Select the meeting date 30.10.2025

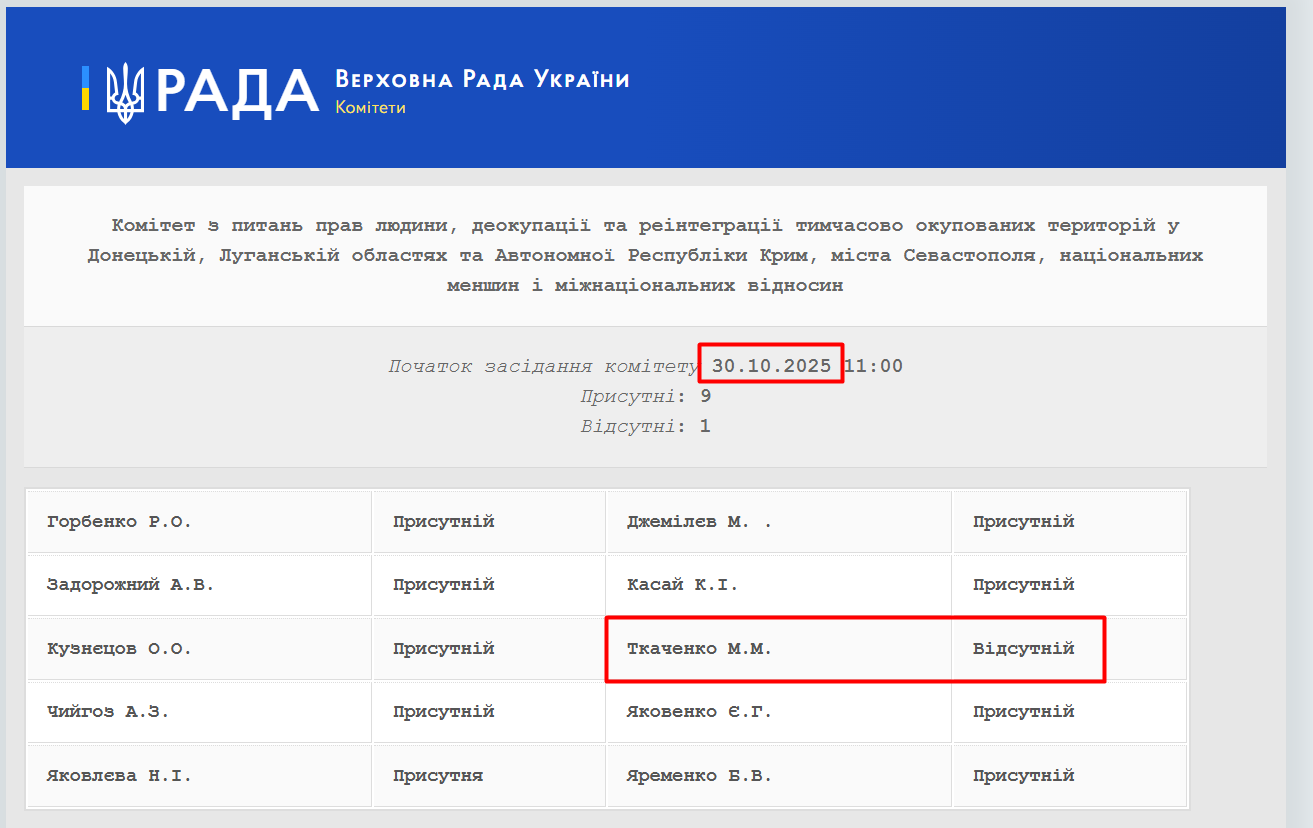click(771, 366)
